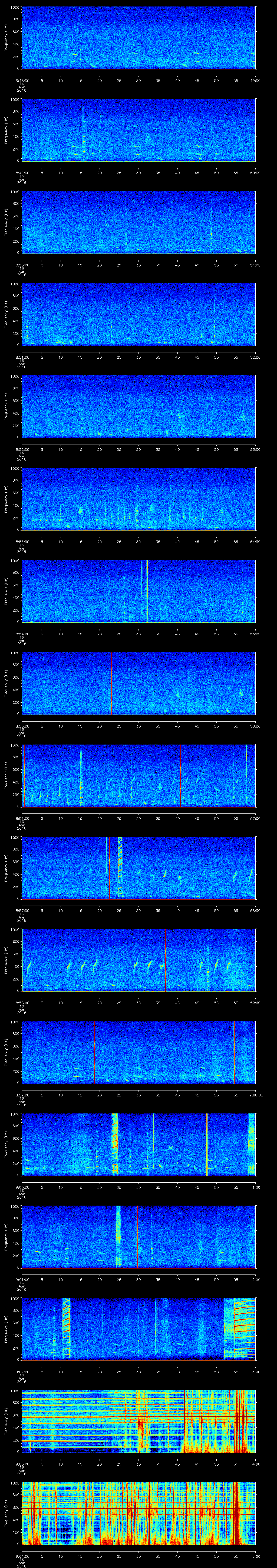Click the 8:58:00 start time label
The width and height of the screenshot is (277, 1568).
tap(22, 1003)
